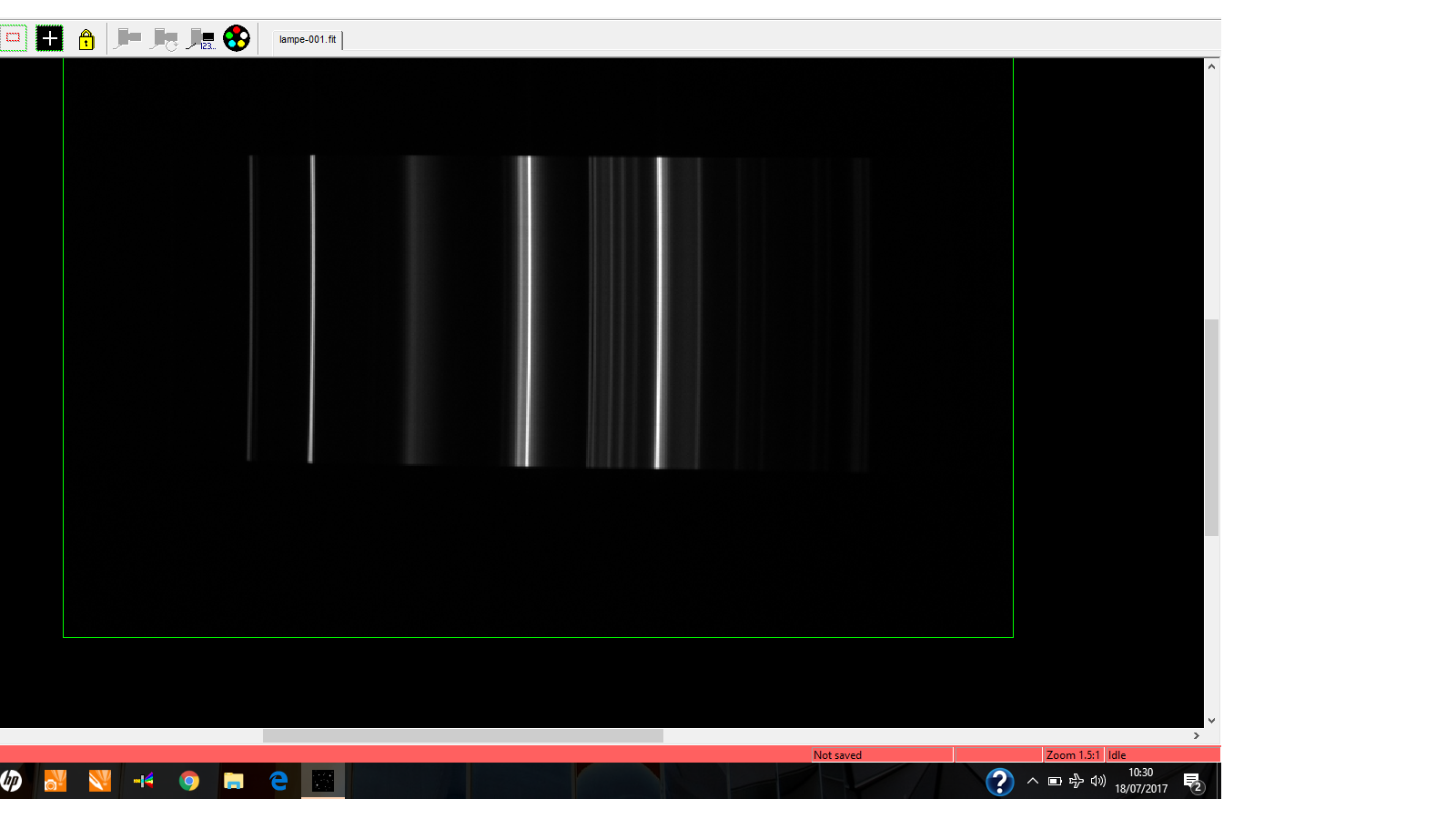Viewport: 1456px width, 819px height.
Task: Click the vertical scrollbar up arrow
Action: [1211, 66]
